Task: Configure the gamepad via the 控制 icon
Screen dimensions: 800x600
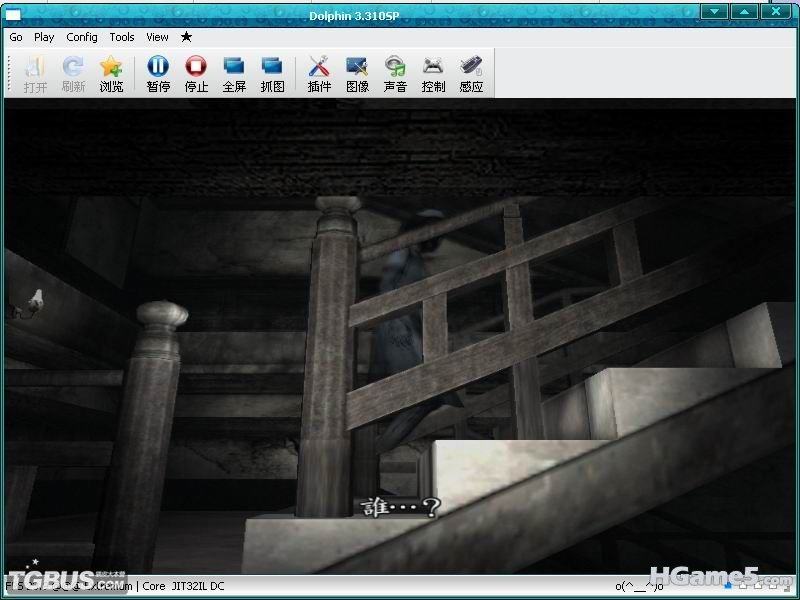Action: [433, 73]
